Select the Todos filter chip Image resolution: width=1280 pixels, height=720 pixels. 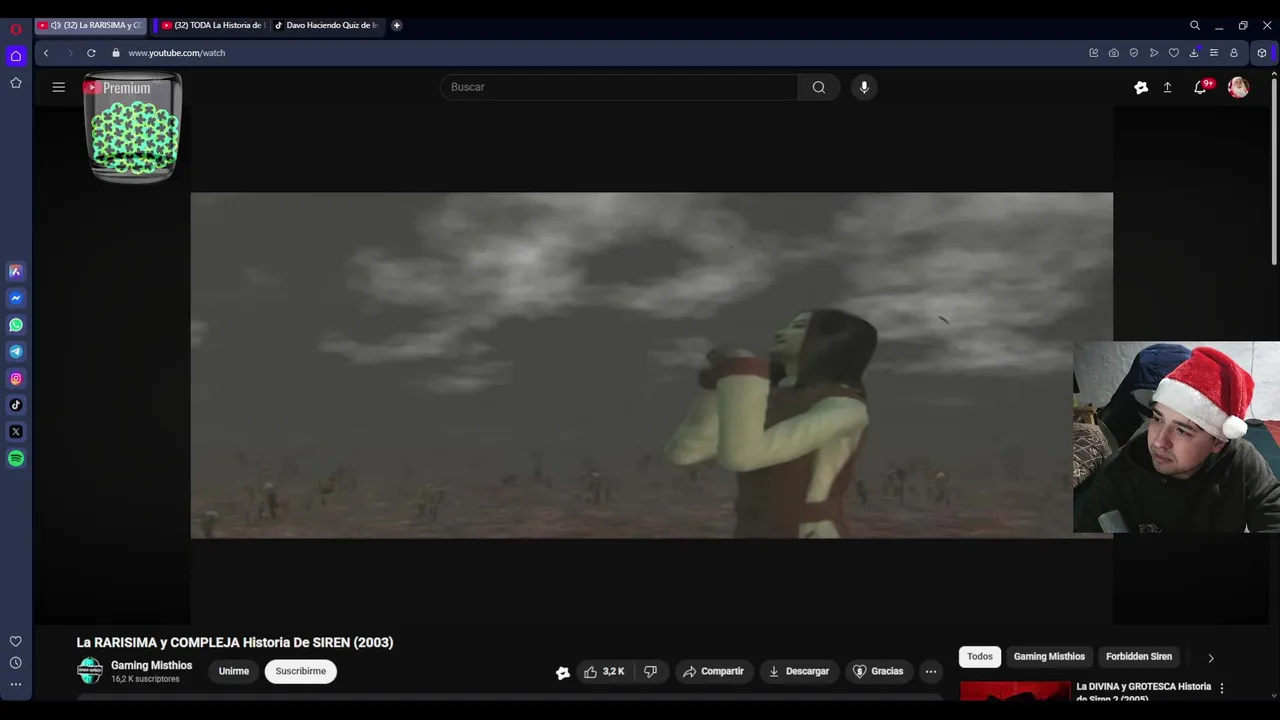(x=980, y=657)
